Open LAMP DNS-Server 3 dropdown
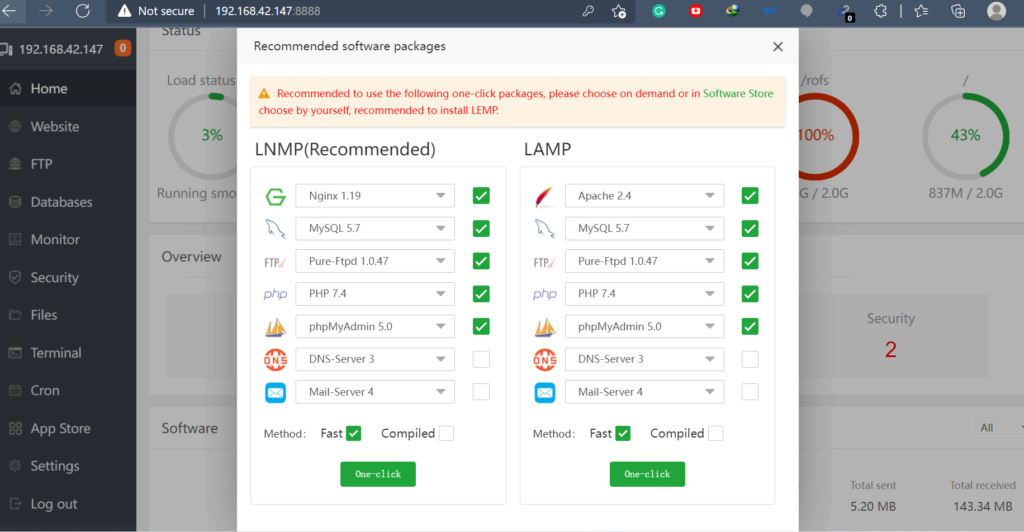The image size is (1024, 532). click(645, 359)
